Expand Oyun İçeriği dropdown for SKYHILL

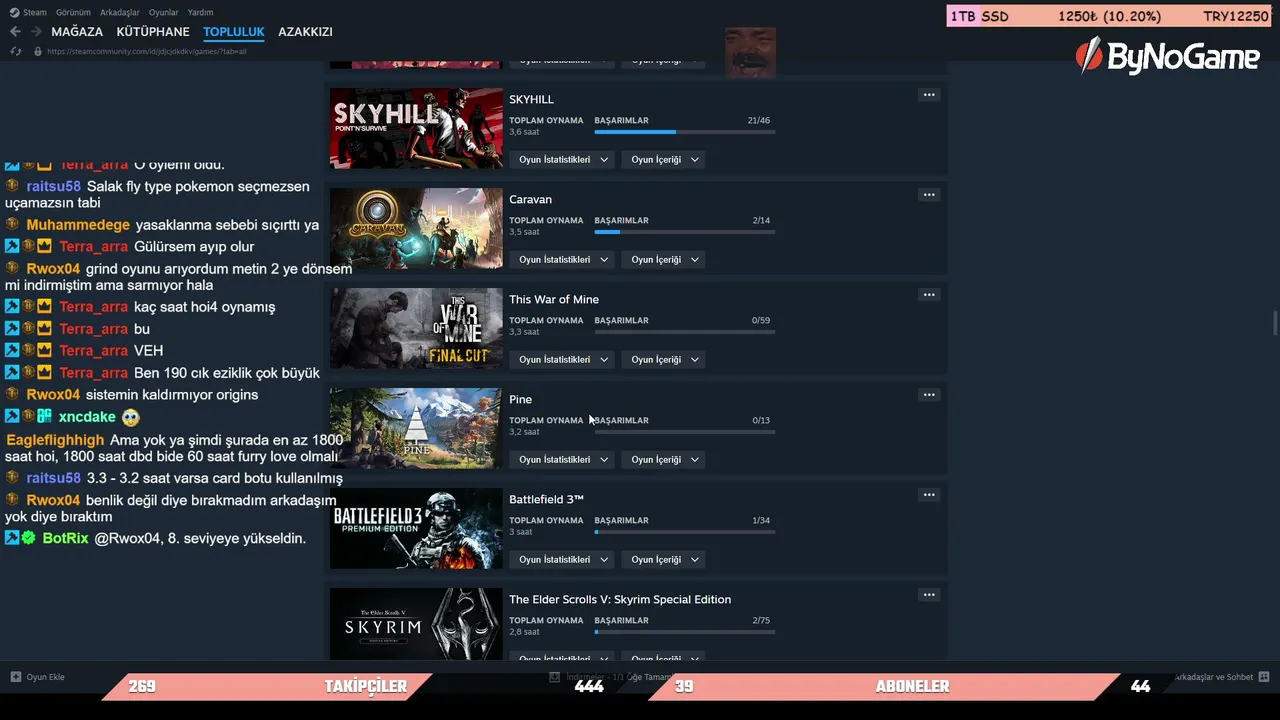point(664,160)
